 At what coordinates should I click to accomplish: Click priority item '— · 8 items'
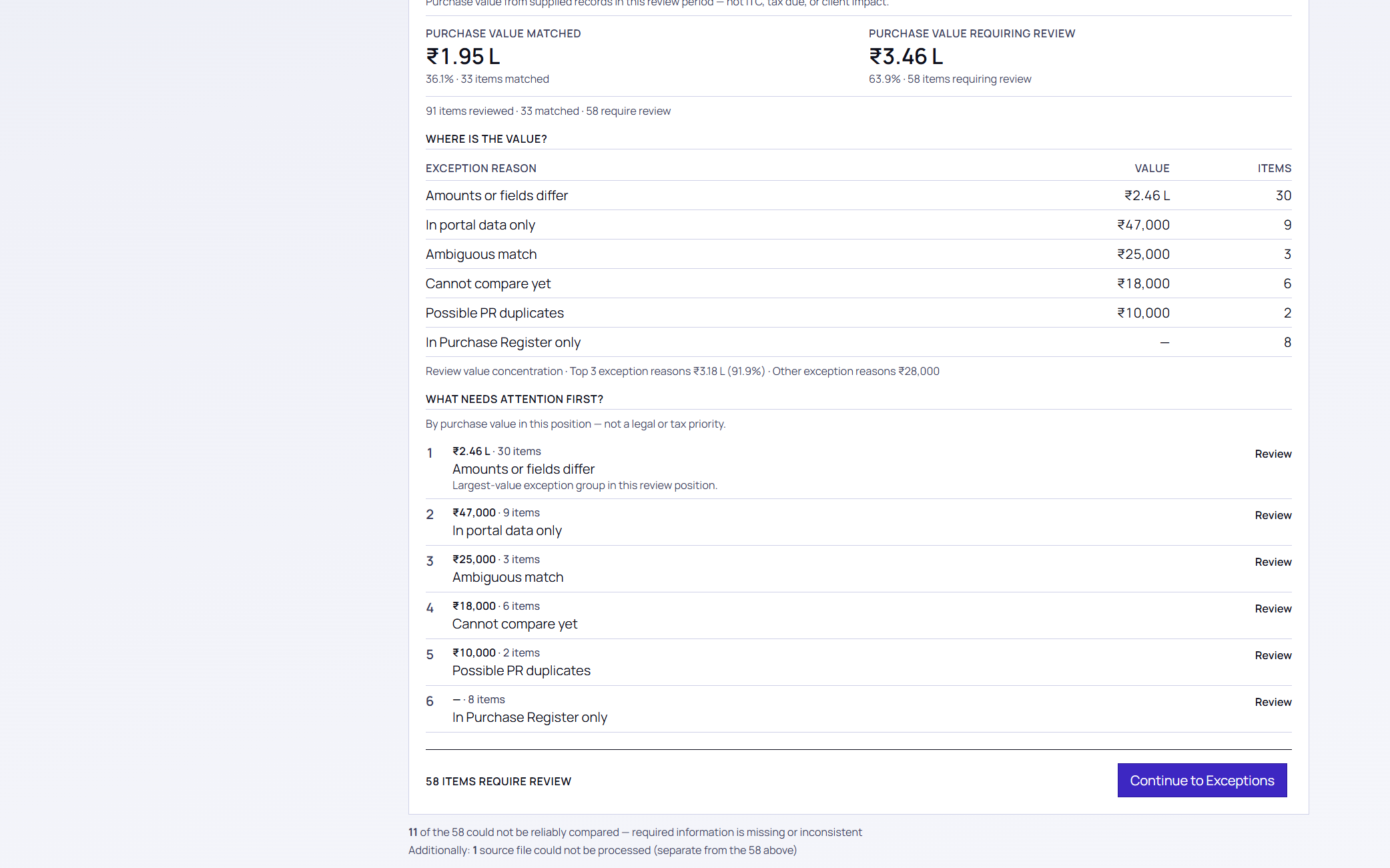[x=478, y=699]
